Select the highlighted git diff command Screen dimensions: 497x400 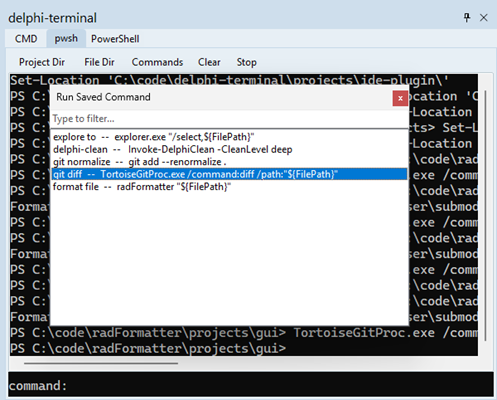[x=229, y=174]
